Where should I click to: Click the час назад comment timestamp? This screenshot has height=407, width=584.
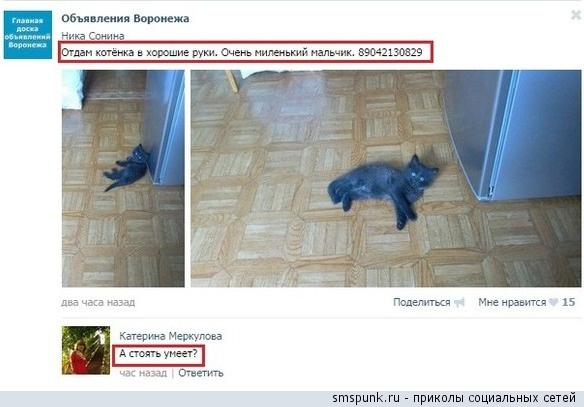coord(143,373)
